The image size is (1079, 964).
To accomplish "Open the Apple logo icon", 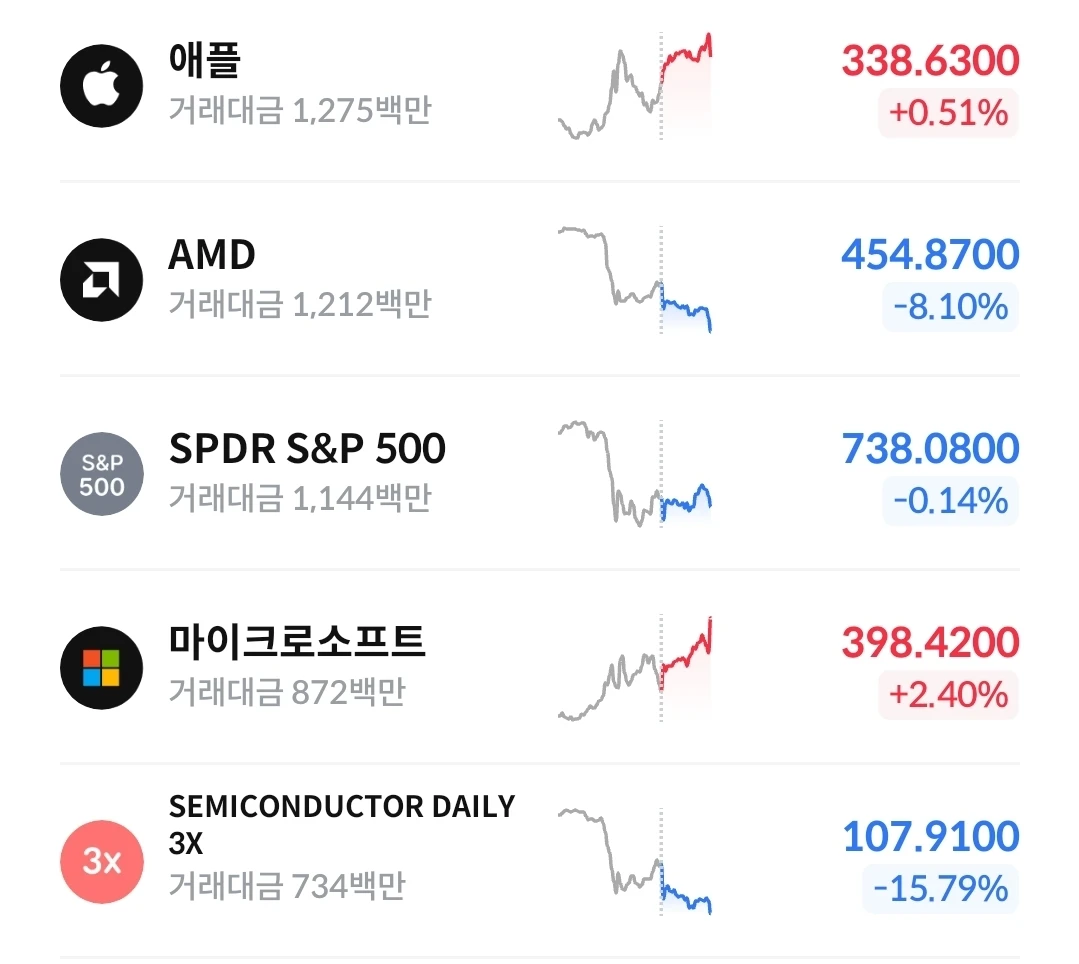I will (102, 86).
